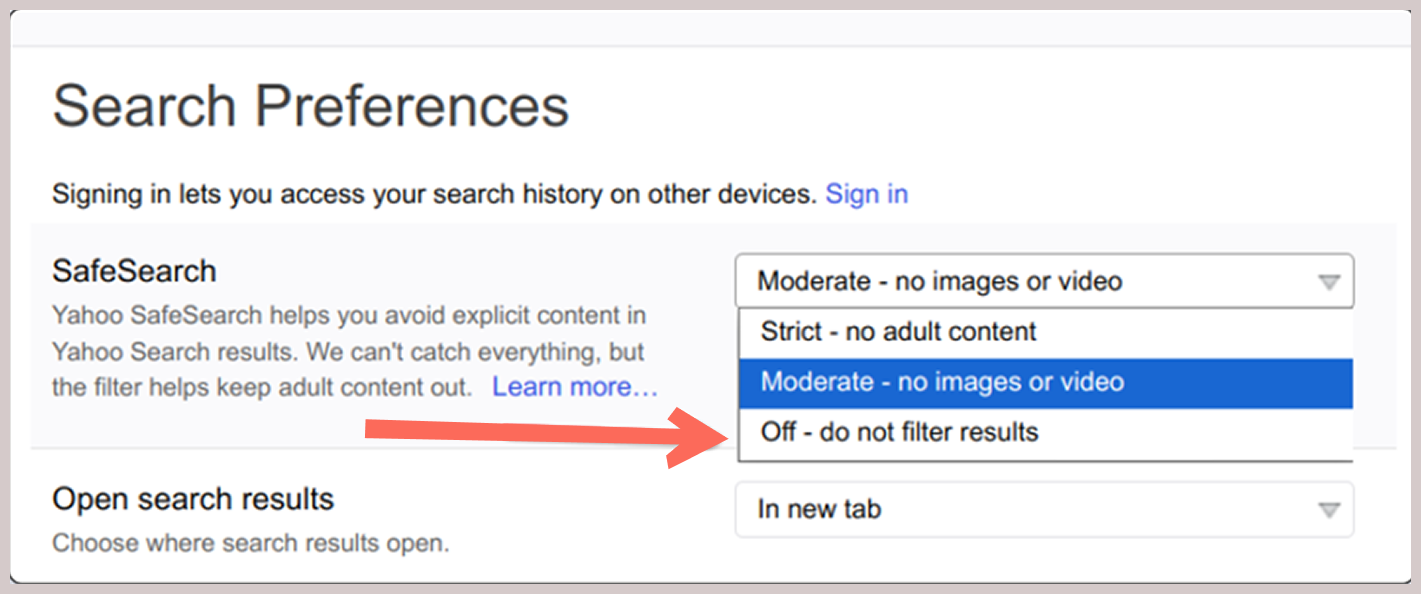Click the SafeSearch section label
The height and width of the screenshot is (594, 1421).
pos(134,269)
